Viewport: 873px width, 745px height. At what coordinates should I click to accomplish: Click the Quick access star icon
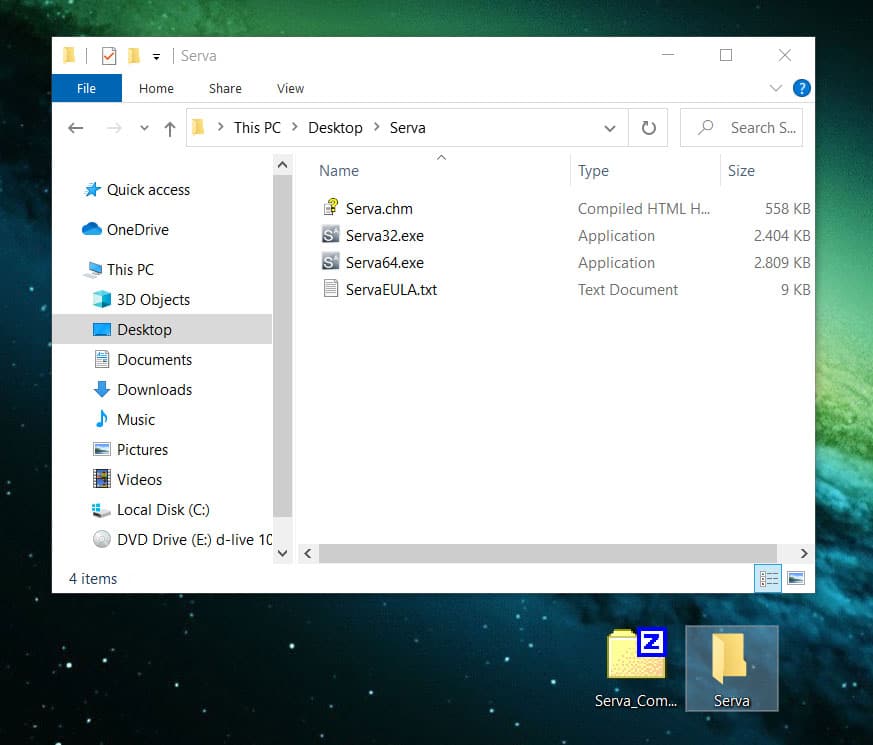[x=92, y=190]
